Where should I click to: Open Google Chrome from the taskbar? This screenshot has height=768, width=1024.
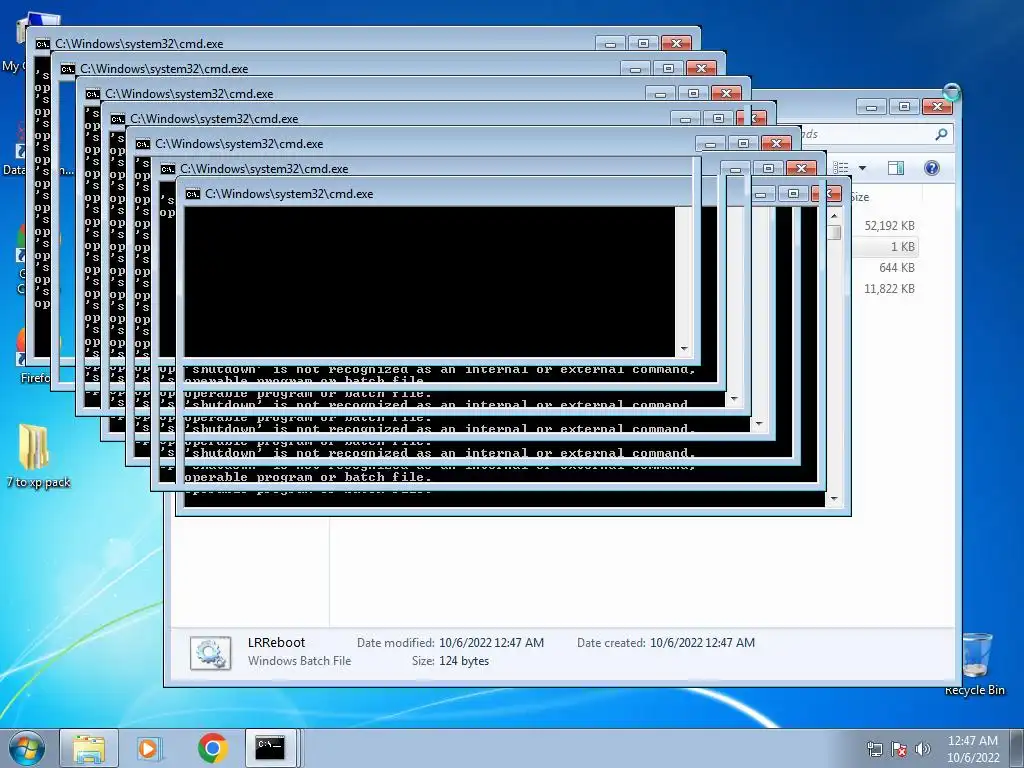(x=212, y=748)
